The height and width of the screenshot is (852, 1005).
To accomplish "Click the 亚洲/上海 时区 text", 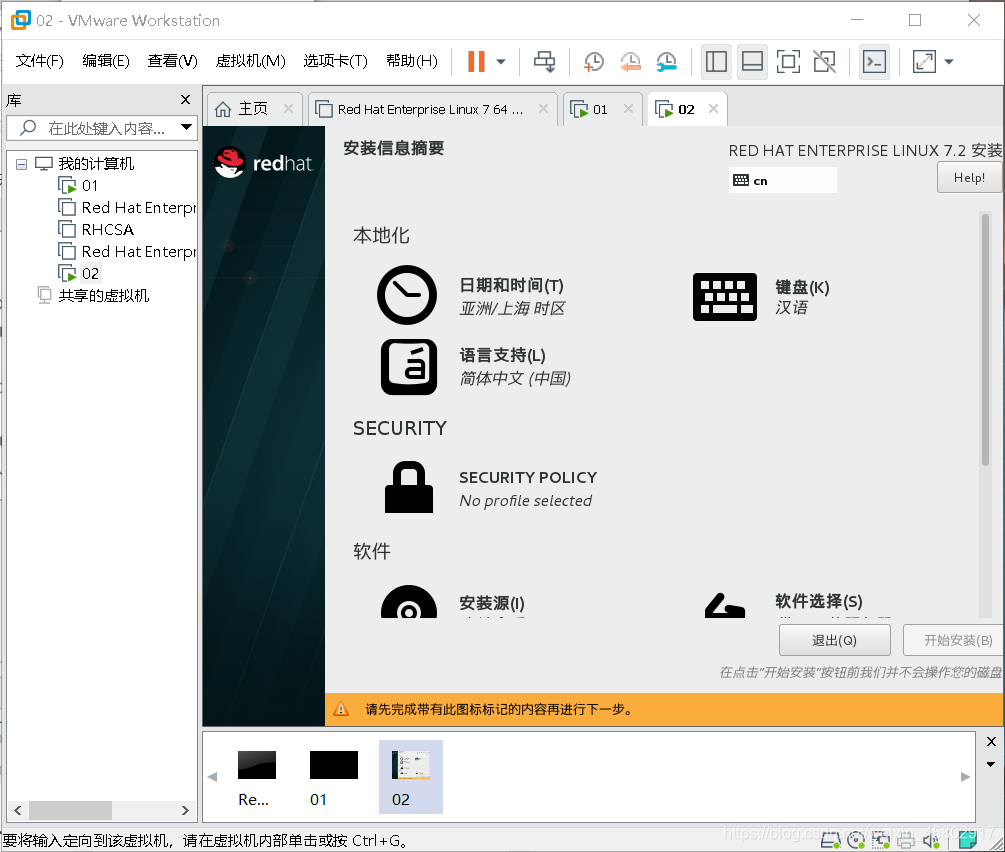I will pos(513,308).
